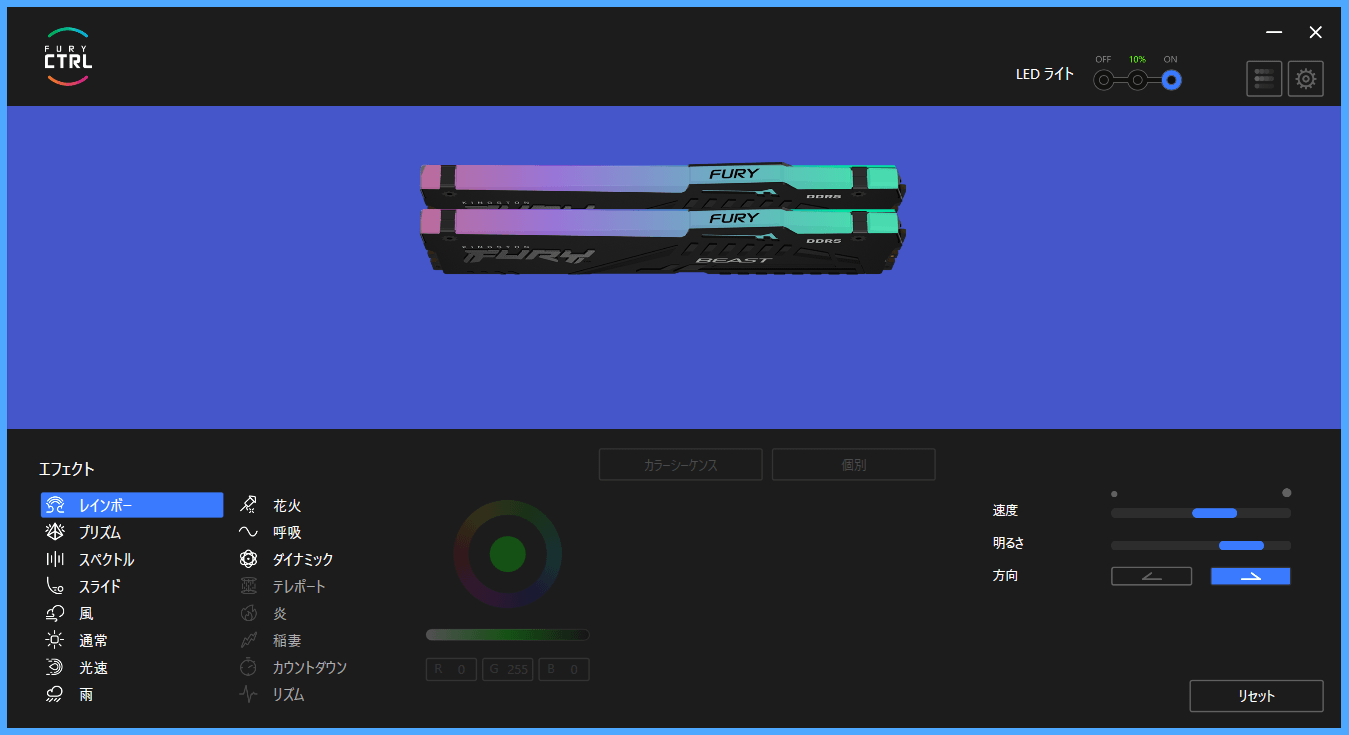The image size is (1349, 735).
Task: Click the green center of color wheel
Action: (507, 554)
